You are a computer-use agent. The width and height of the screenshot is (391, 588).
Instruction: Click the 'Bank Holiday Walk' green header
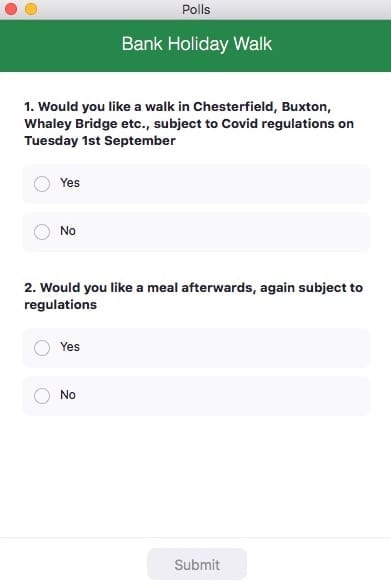click(x=195, y=45)
